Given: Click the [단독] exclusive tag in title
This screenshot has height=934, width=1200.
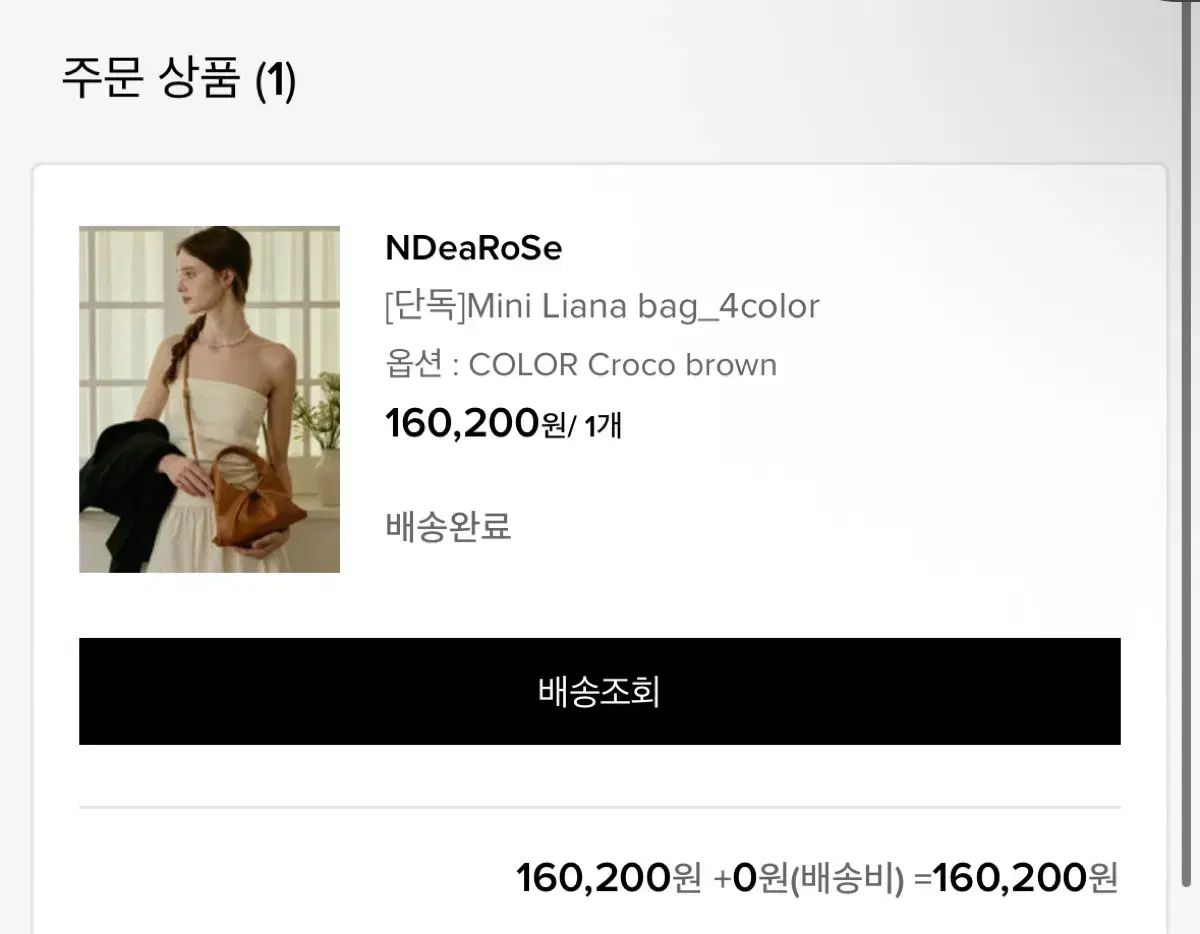Looking at the screenshot, I should [426, 306].
